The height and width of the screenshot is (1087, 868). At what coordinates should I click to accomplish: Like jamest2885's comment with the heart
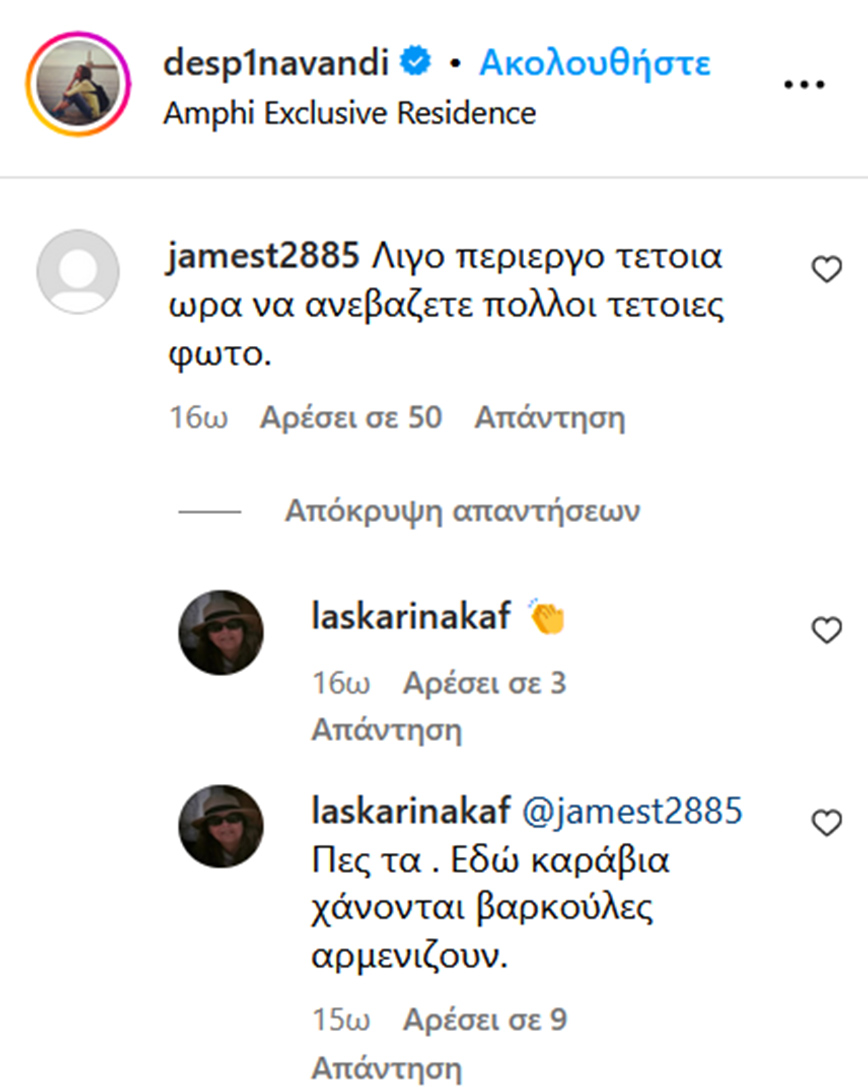coord(826,269)
